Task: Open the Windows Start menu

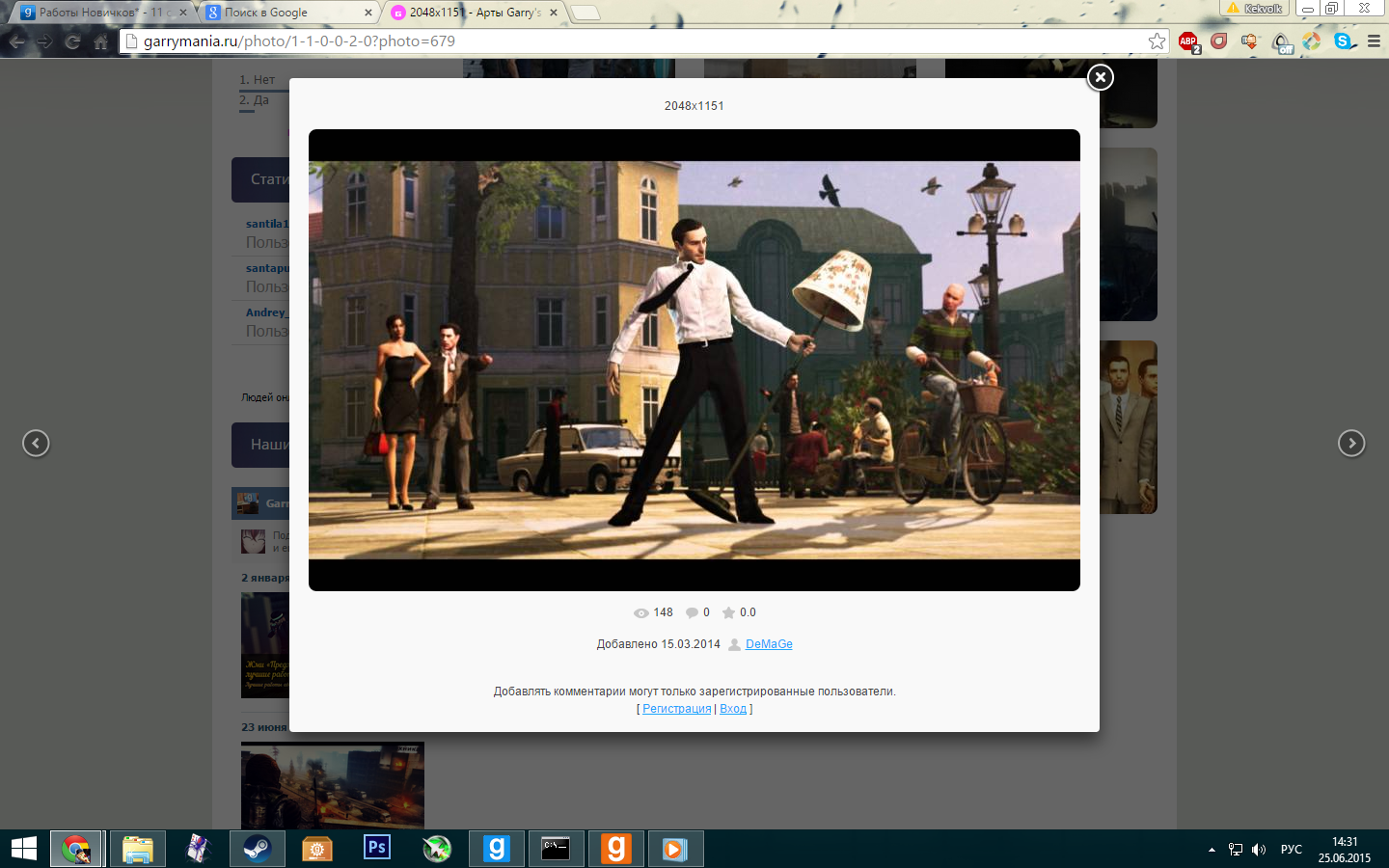Action: click(x=23, y=849)
